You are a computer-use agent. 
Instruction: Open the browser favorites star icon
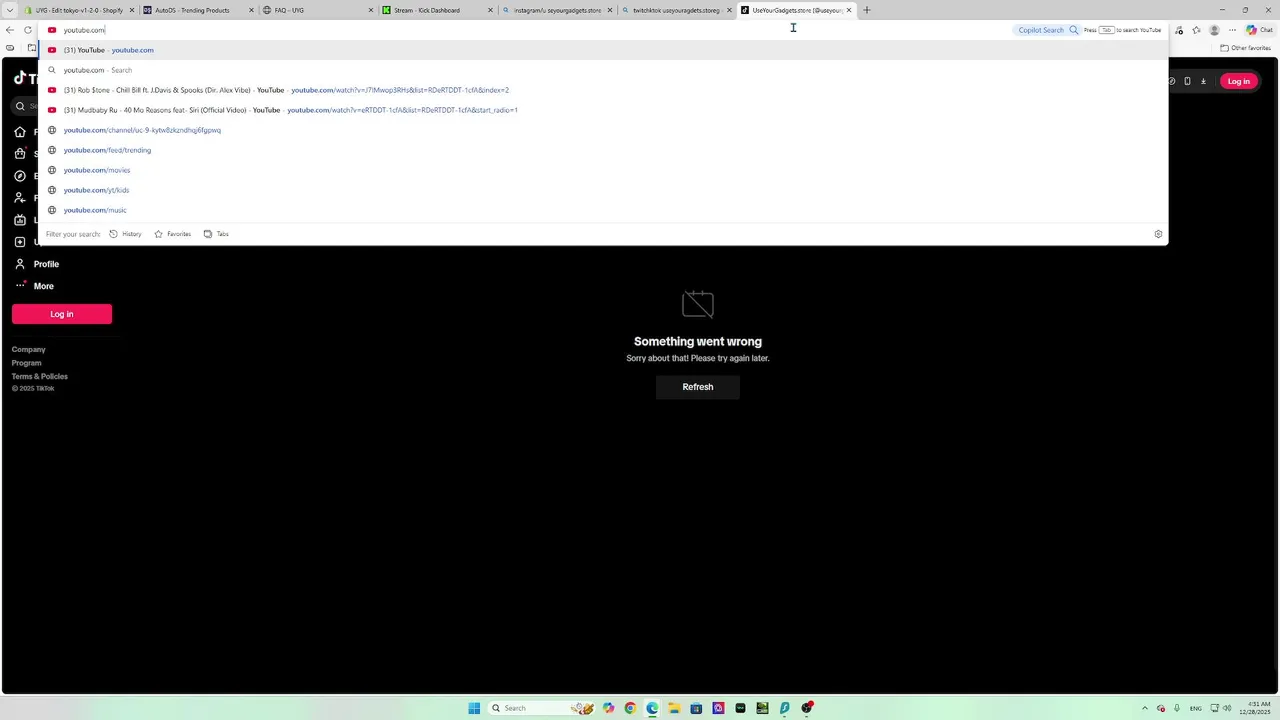[1196, 30]
